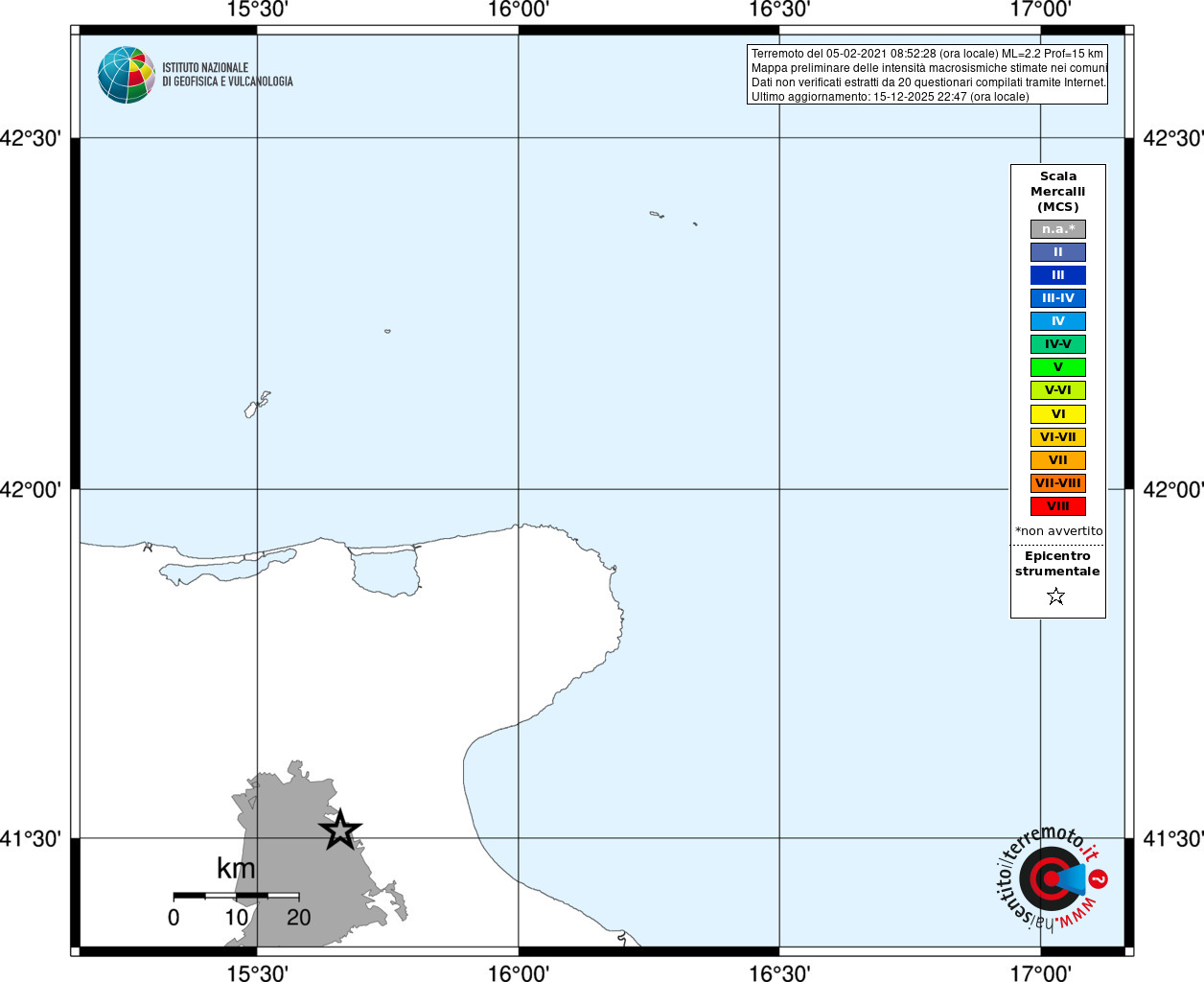1204x982 pixels.
Task: Click the haisentitoilterremoto.it target logo
Action: click(1049, 879)
